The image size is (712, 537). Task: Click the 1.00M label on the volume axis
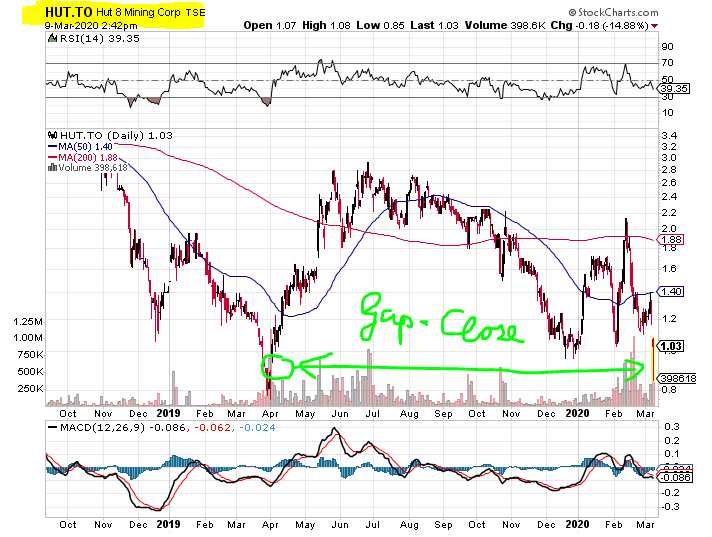[x=29, y=338]
